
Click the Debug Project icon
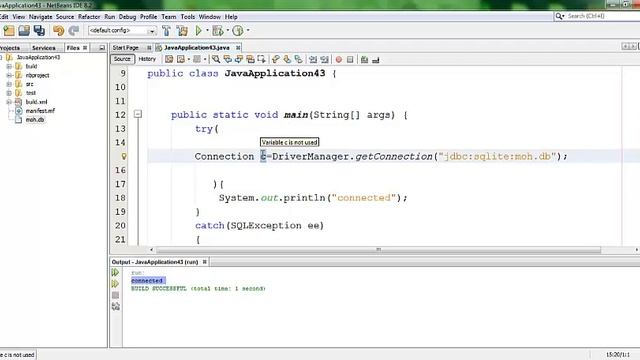218,31
